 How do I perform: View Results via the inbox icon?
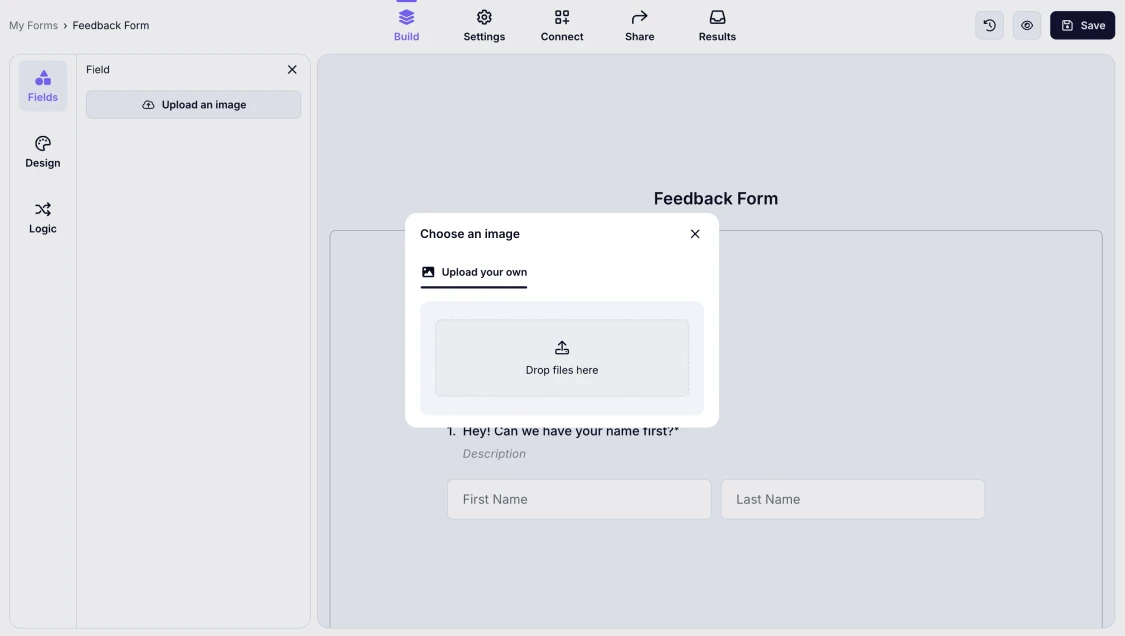coord(716,22)
